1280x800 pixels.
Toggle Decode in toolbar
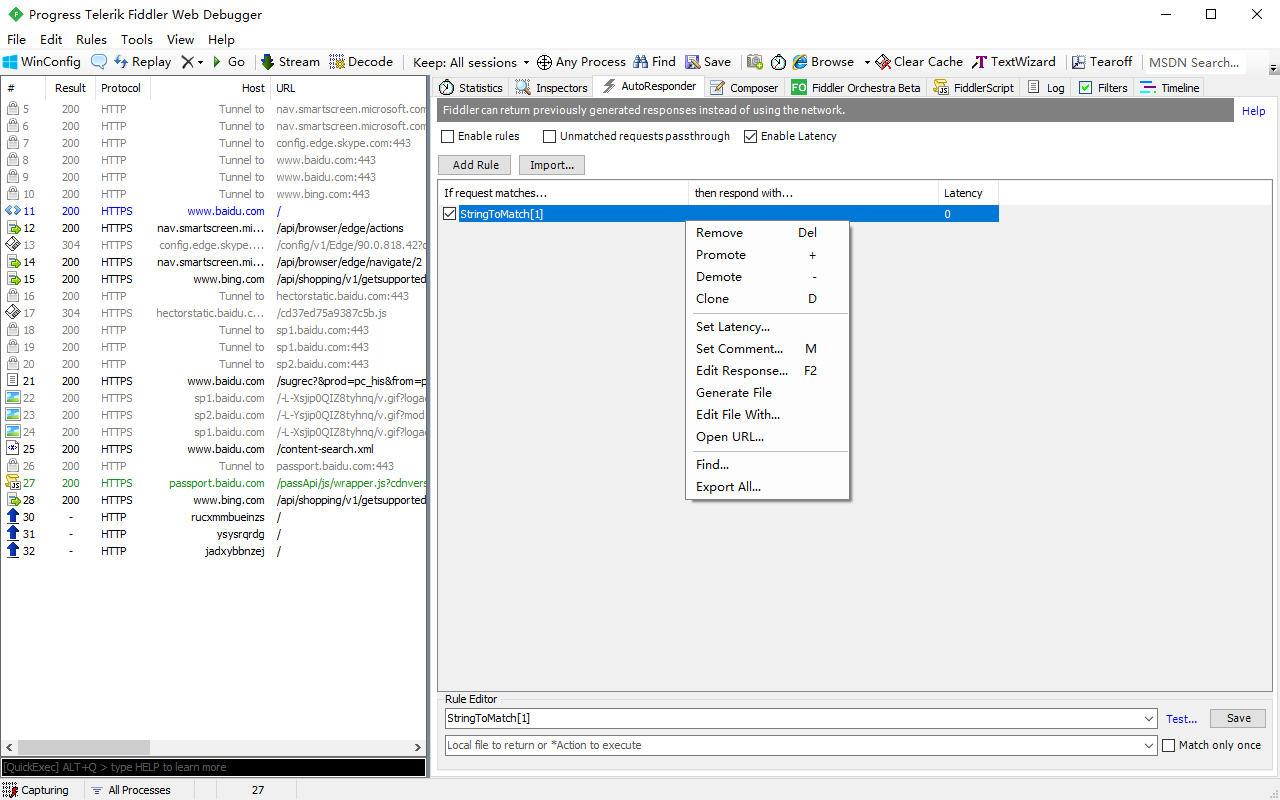[x=361, y=62]
